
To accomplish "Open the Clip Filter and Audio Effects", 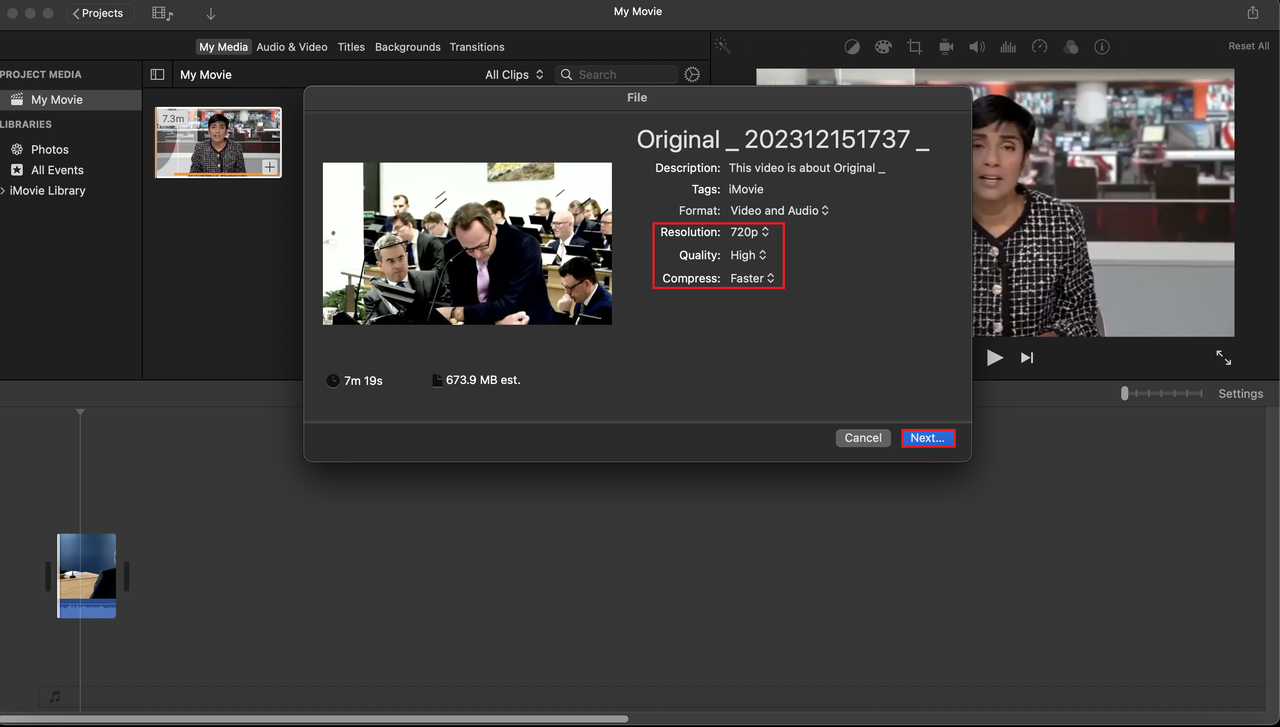I will tap(1070, 46).
